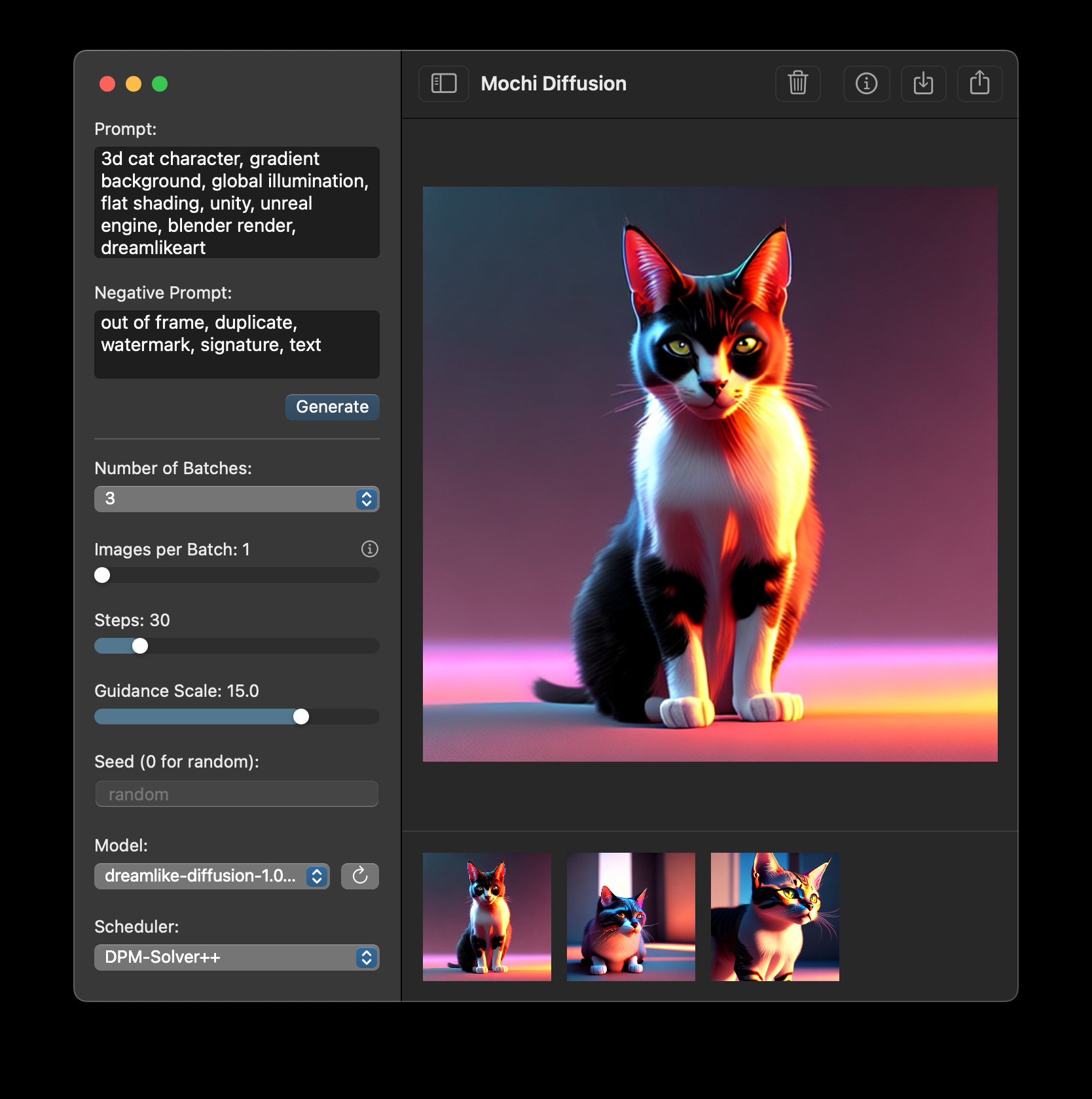Viewport: 1092px width, 1099px height.
Task: Open the Number of Batches dropdown
Action: tap(237, 498)
